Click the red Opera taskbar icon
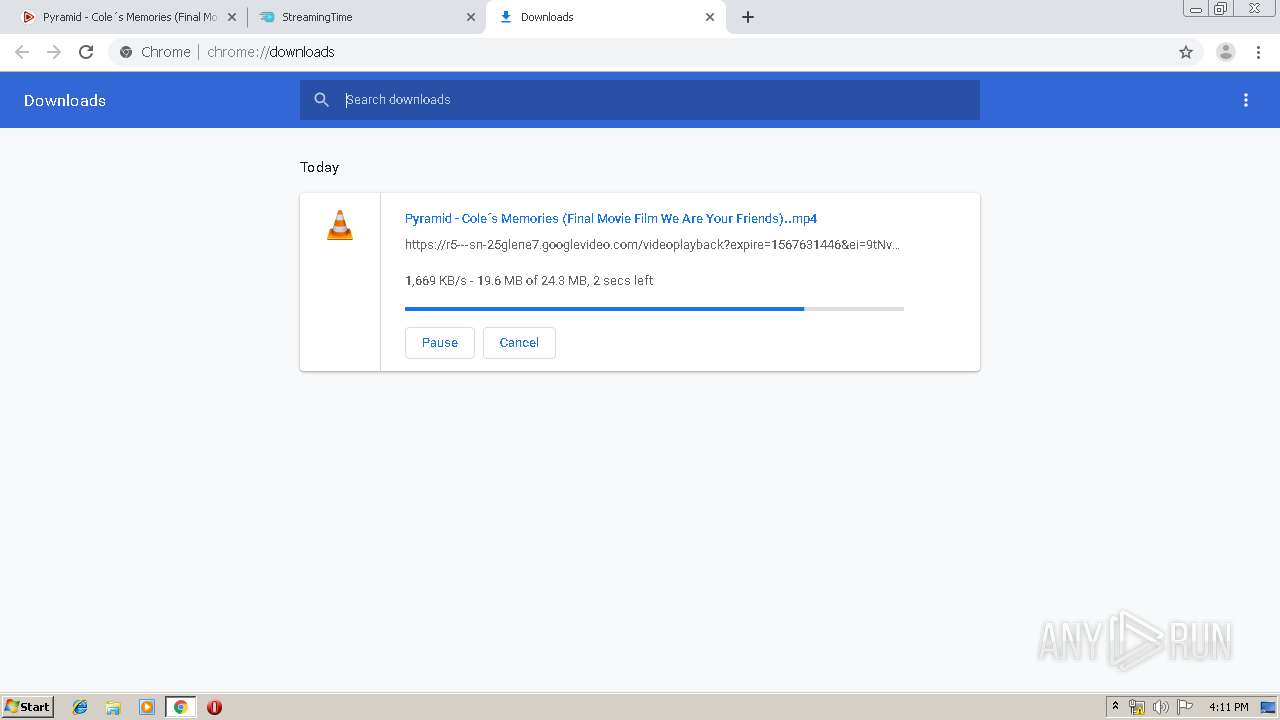1280x720 pixels. point(214,707)
